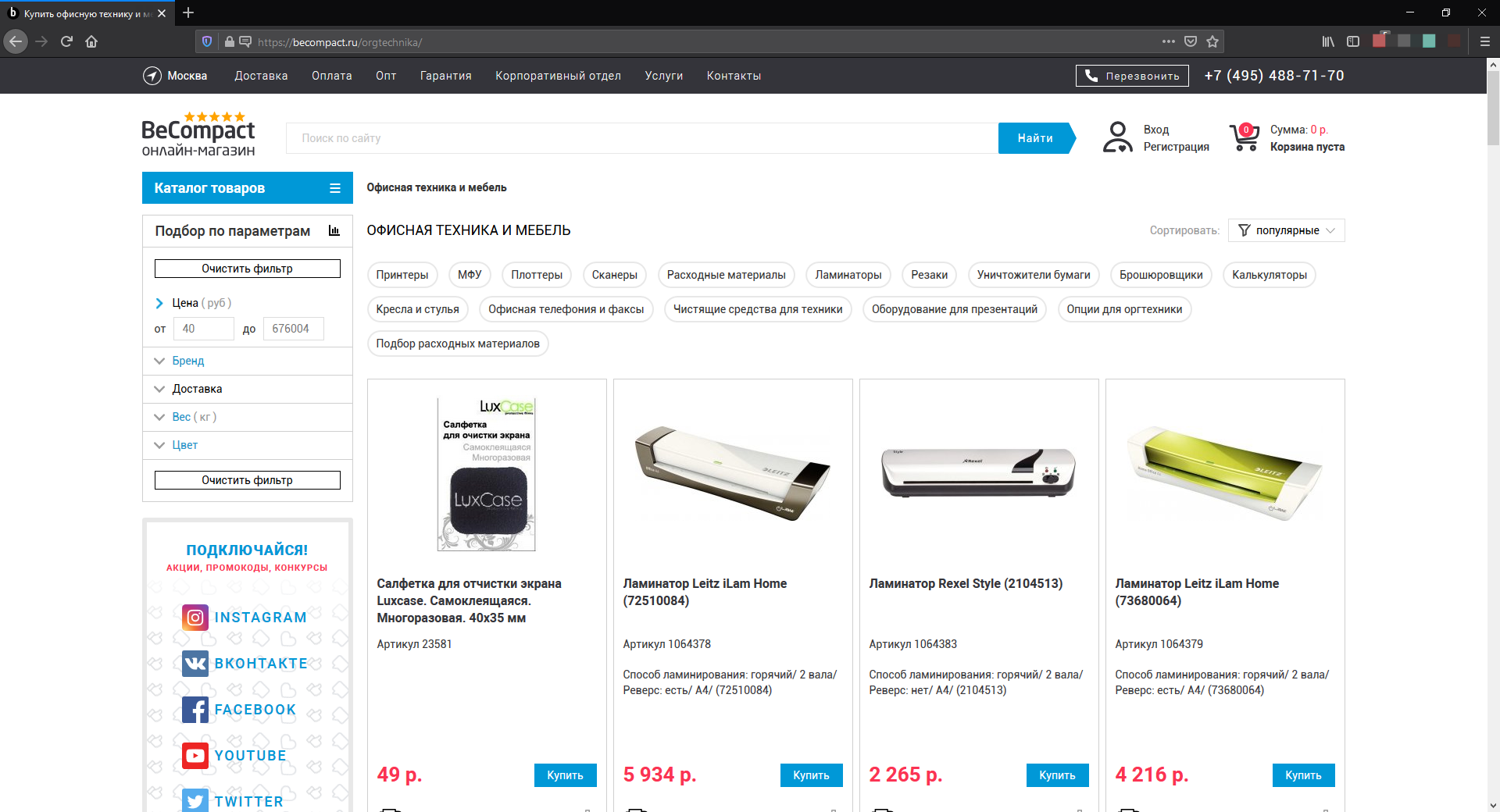Click the site lock icon in address bar
The width and height of the screenshot is (1500, 812).
(229, 41)
